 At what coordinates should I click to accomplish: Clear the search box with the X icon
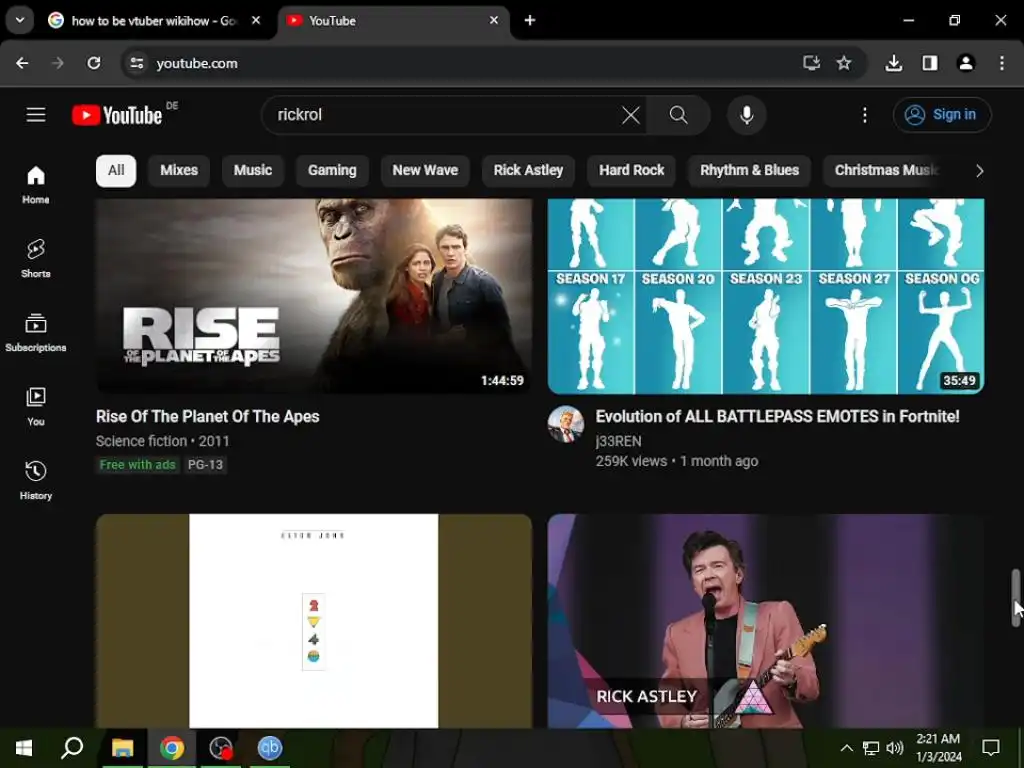click(x=631, y=115)
